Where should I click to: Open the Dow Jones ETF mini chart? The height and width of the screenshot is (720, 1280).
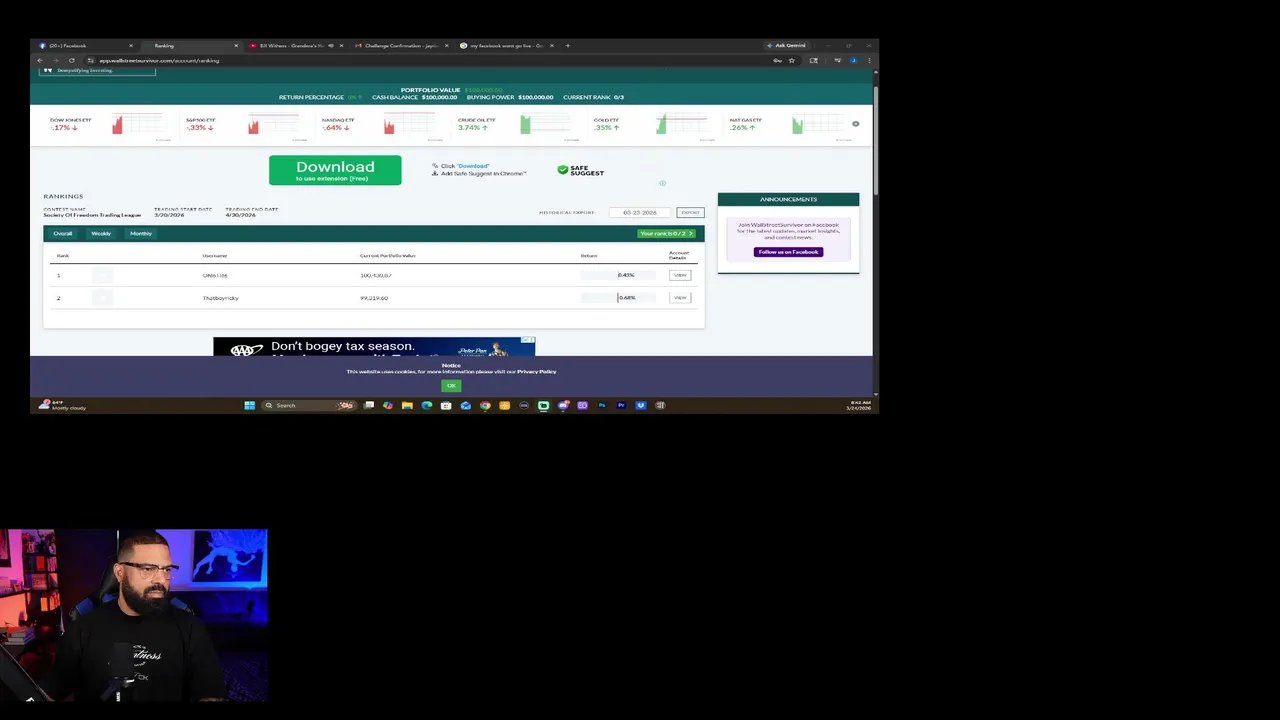[137, 124]
